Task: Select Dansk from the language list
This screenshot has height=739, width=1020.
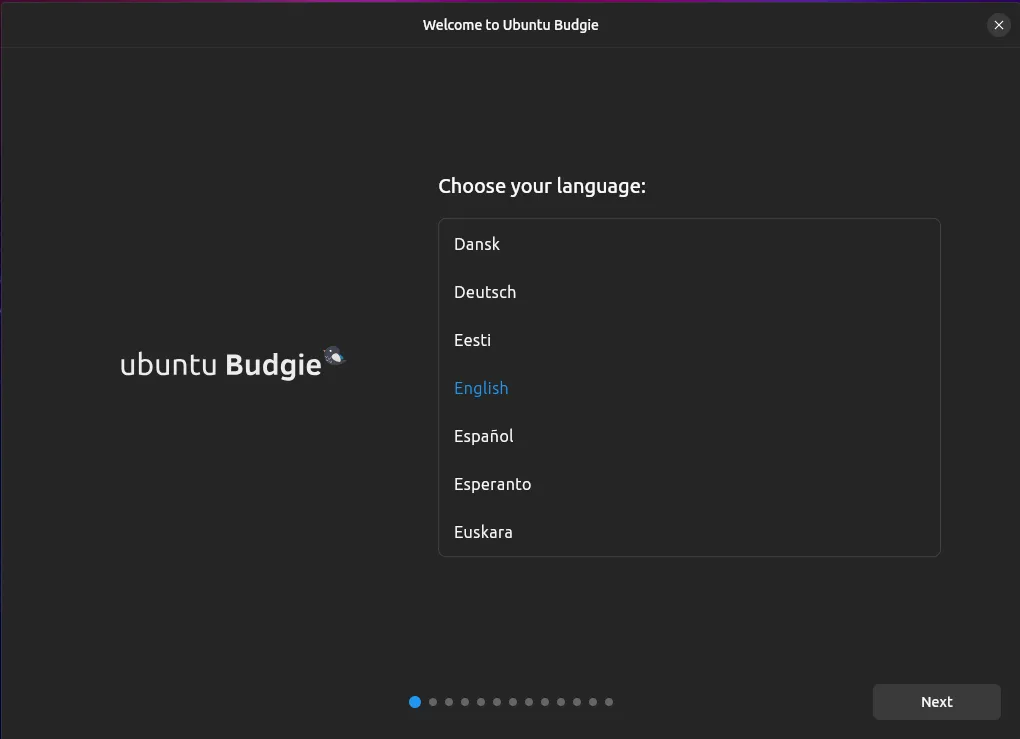Action: [x=477, y=244]
